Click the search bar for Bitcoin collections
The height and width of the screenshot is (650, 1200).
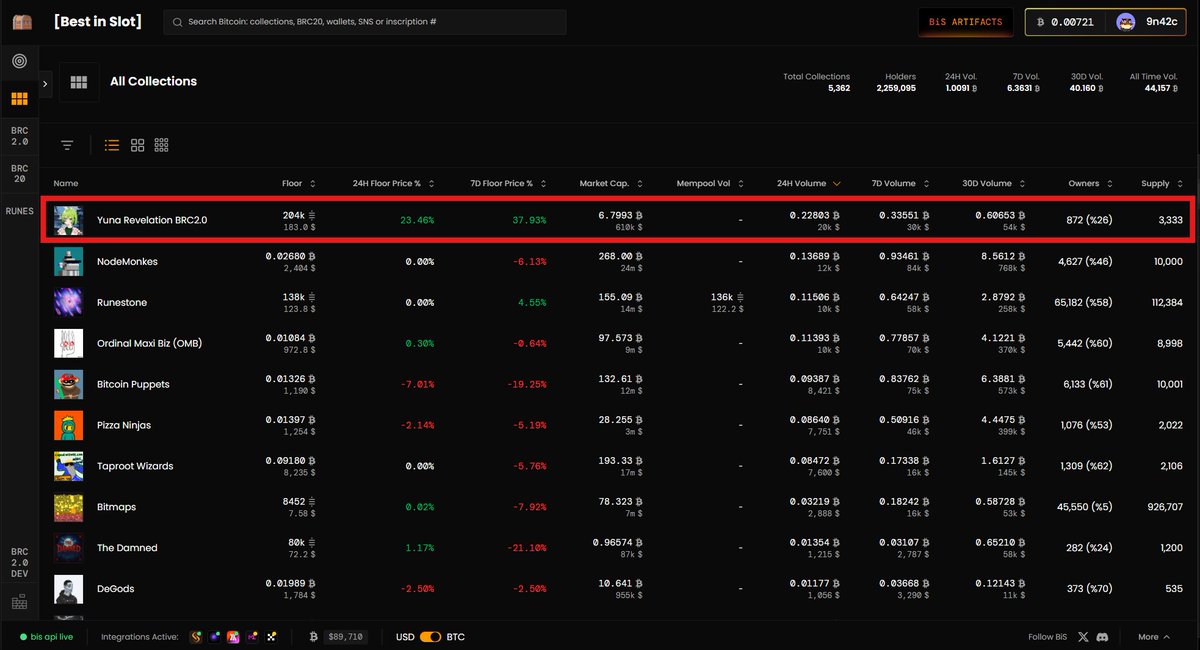pos(365,22)
